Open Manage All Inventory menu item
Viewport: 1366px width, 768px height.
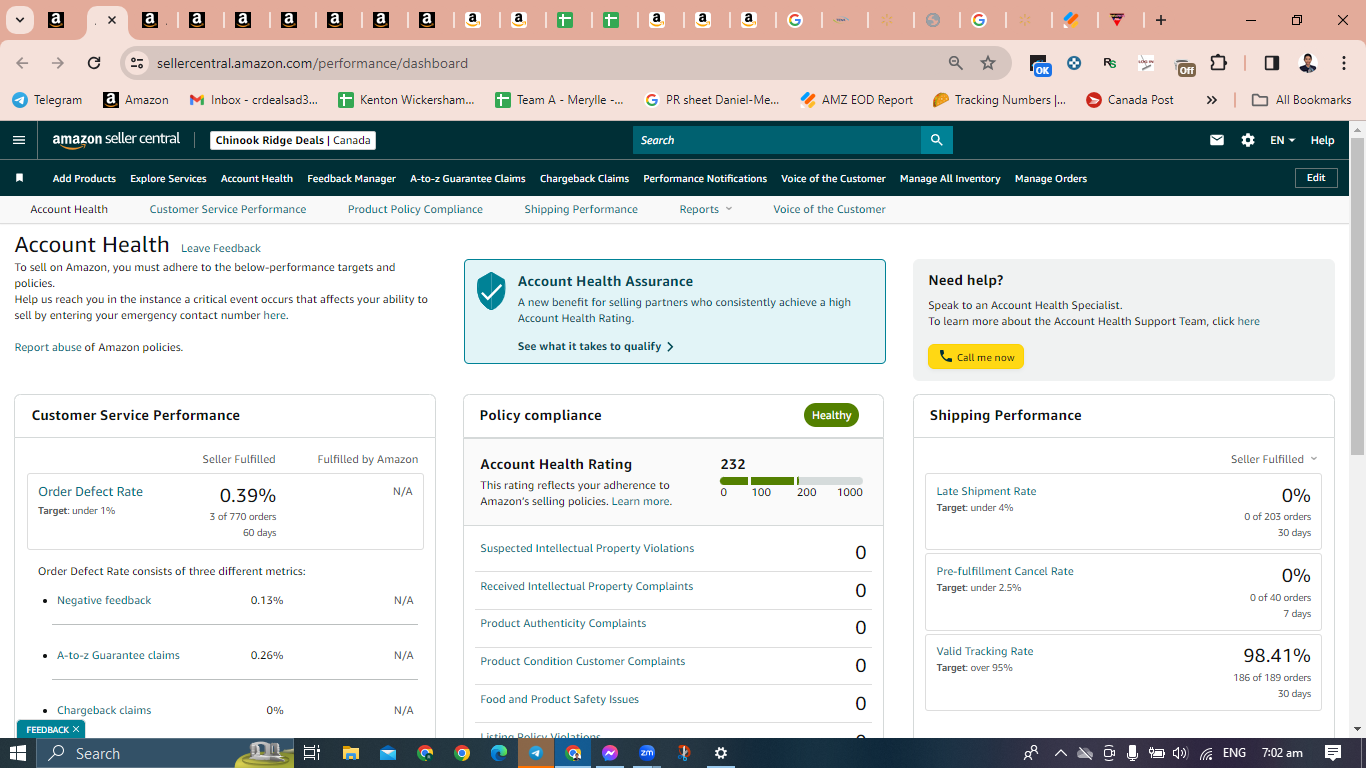[x=950, y=178]
